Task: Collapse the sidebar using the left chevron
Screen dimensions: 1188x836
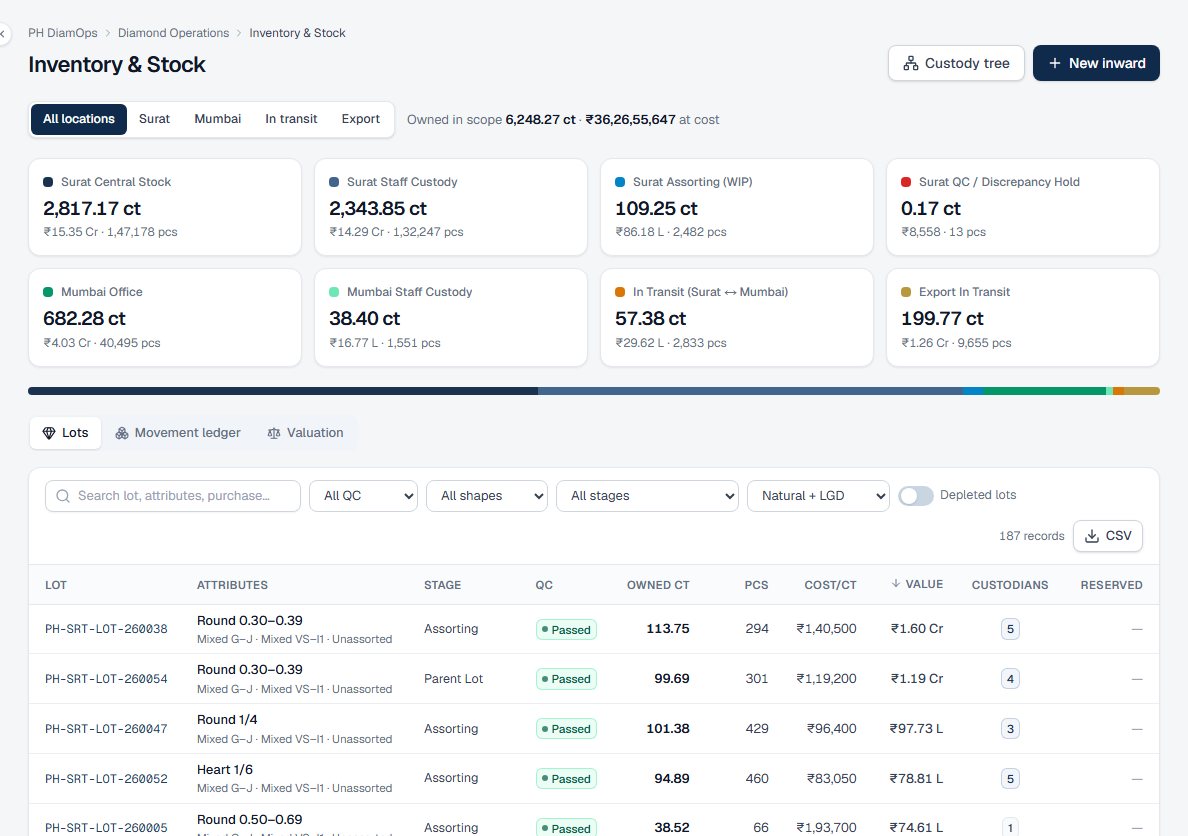Action: (2, 33)
